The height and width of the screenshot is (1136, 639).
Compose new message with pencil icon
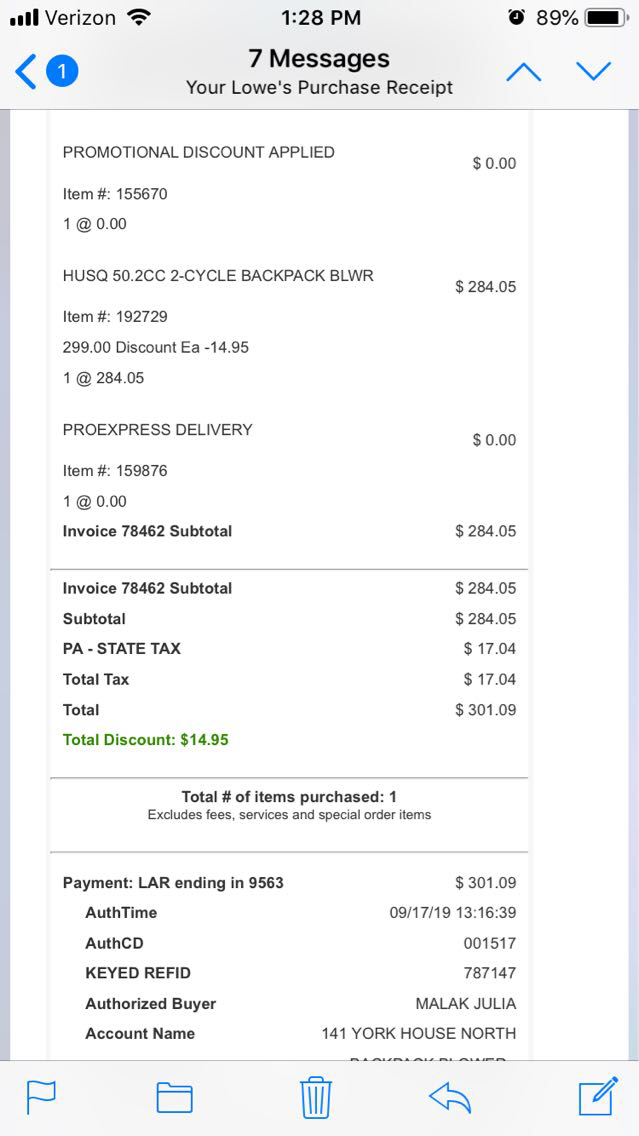598,1097
